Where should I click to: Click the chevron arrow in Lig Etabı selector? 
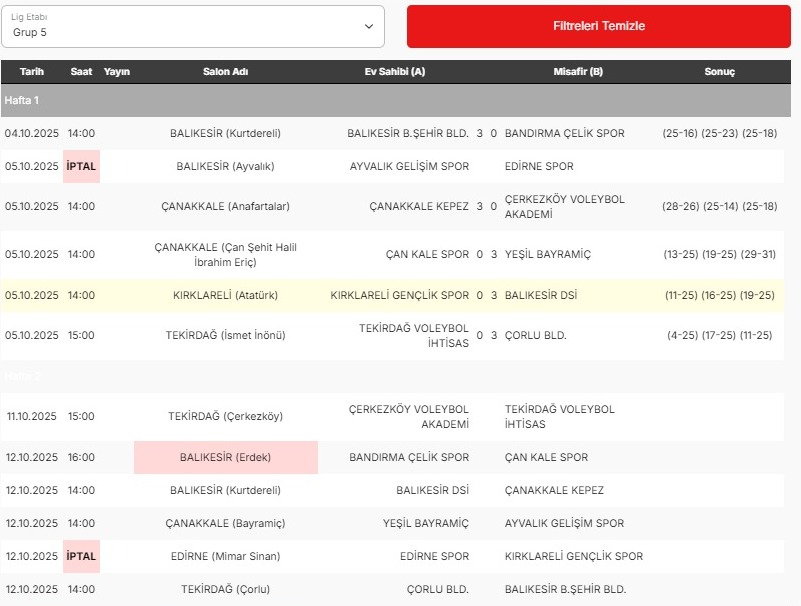coord(369,26)
